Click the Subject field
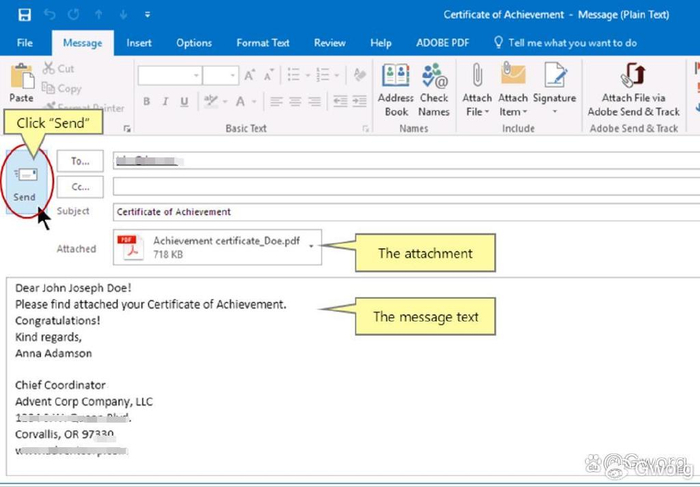This screenshot has height=487, width=700. tap(400, 212)
